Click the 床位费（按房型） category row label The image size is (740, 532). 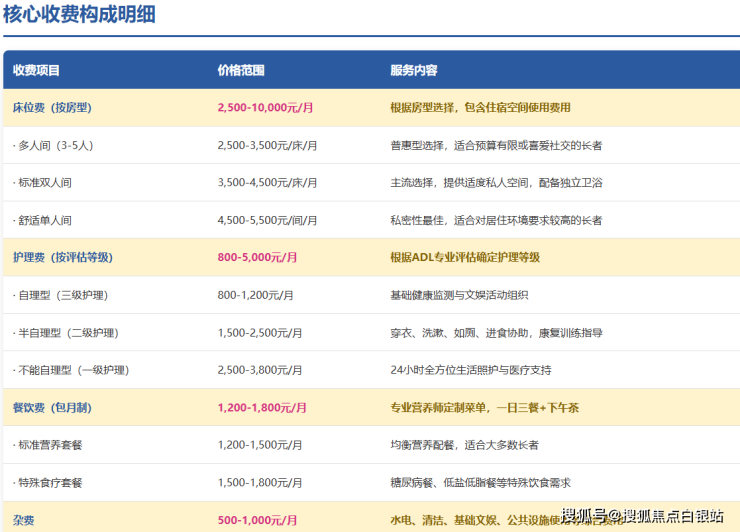(x=58, y=107)
